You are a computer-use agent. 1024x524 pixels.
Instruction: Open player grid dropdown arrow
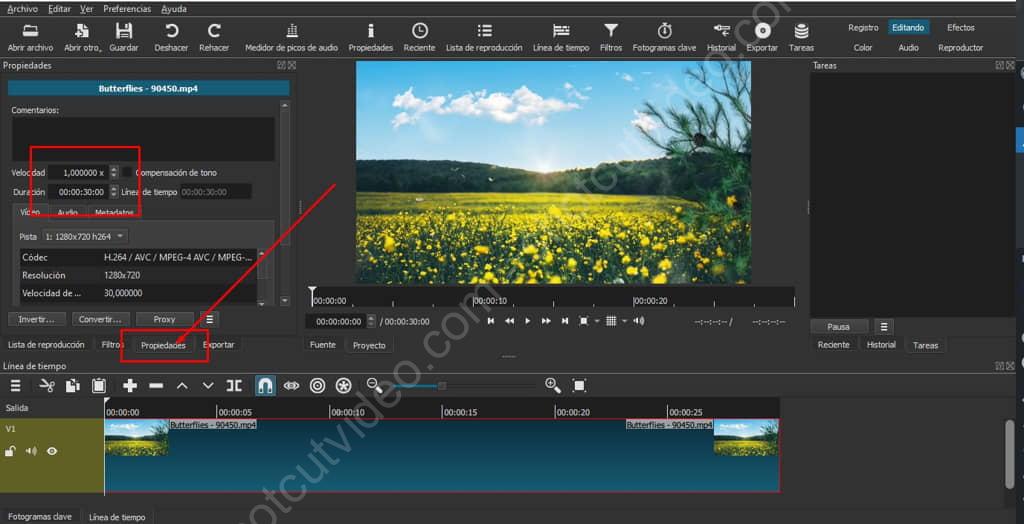click(x=624, y=321)
